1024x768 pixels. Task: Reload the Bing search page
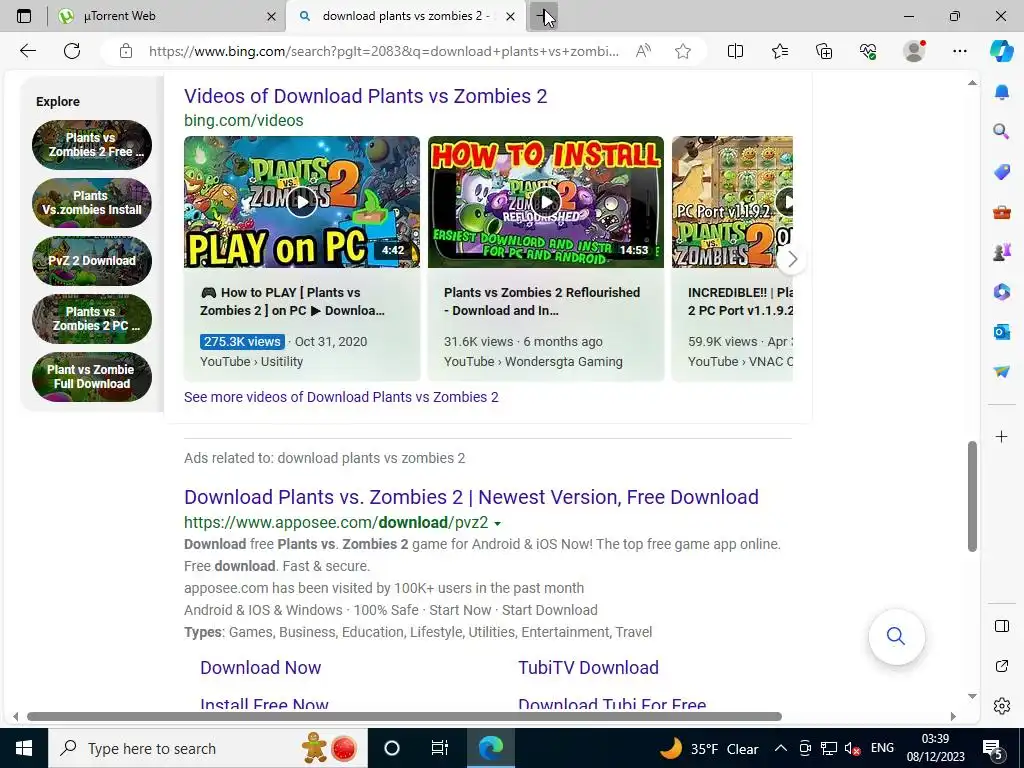(72, 51)
